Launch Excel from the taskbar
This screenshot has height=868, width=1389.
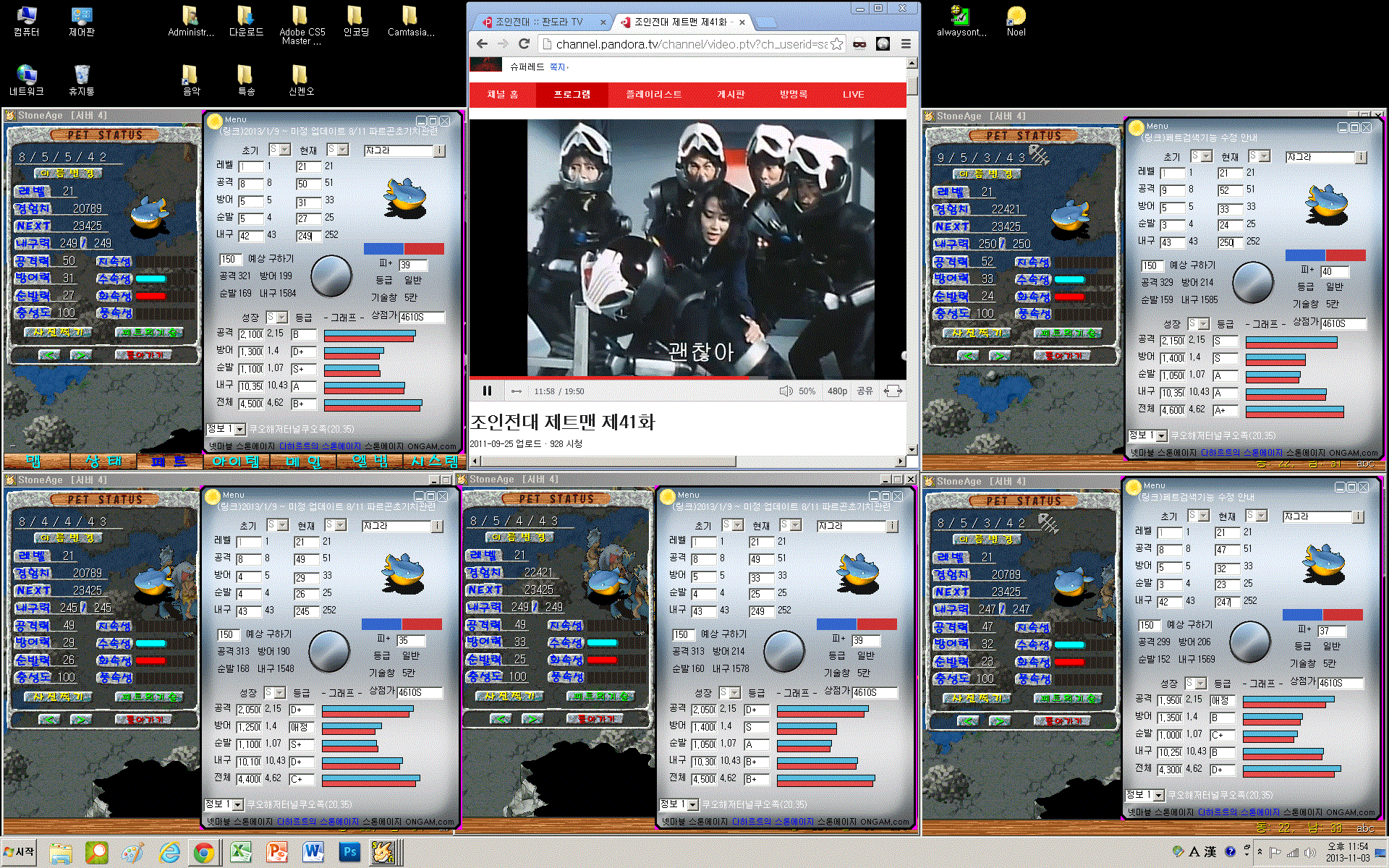click(x=241, y=852)
